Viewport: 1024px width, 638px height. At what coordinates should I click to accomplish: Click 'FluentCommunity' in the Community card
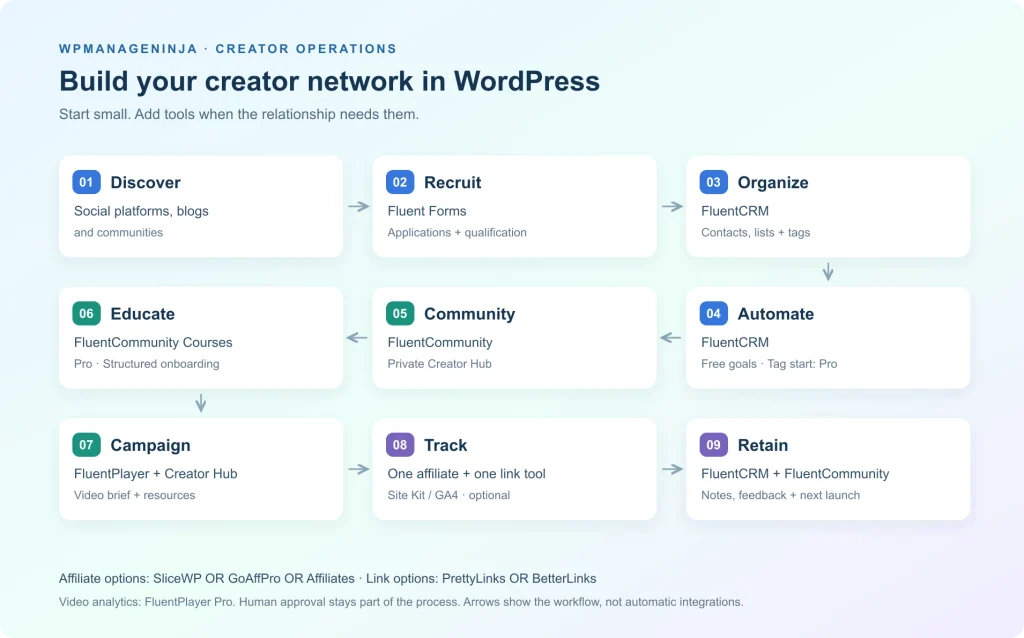click(x=440, y=342)
